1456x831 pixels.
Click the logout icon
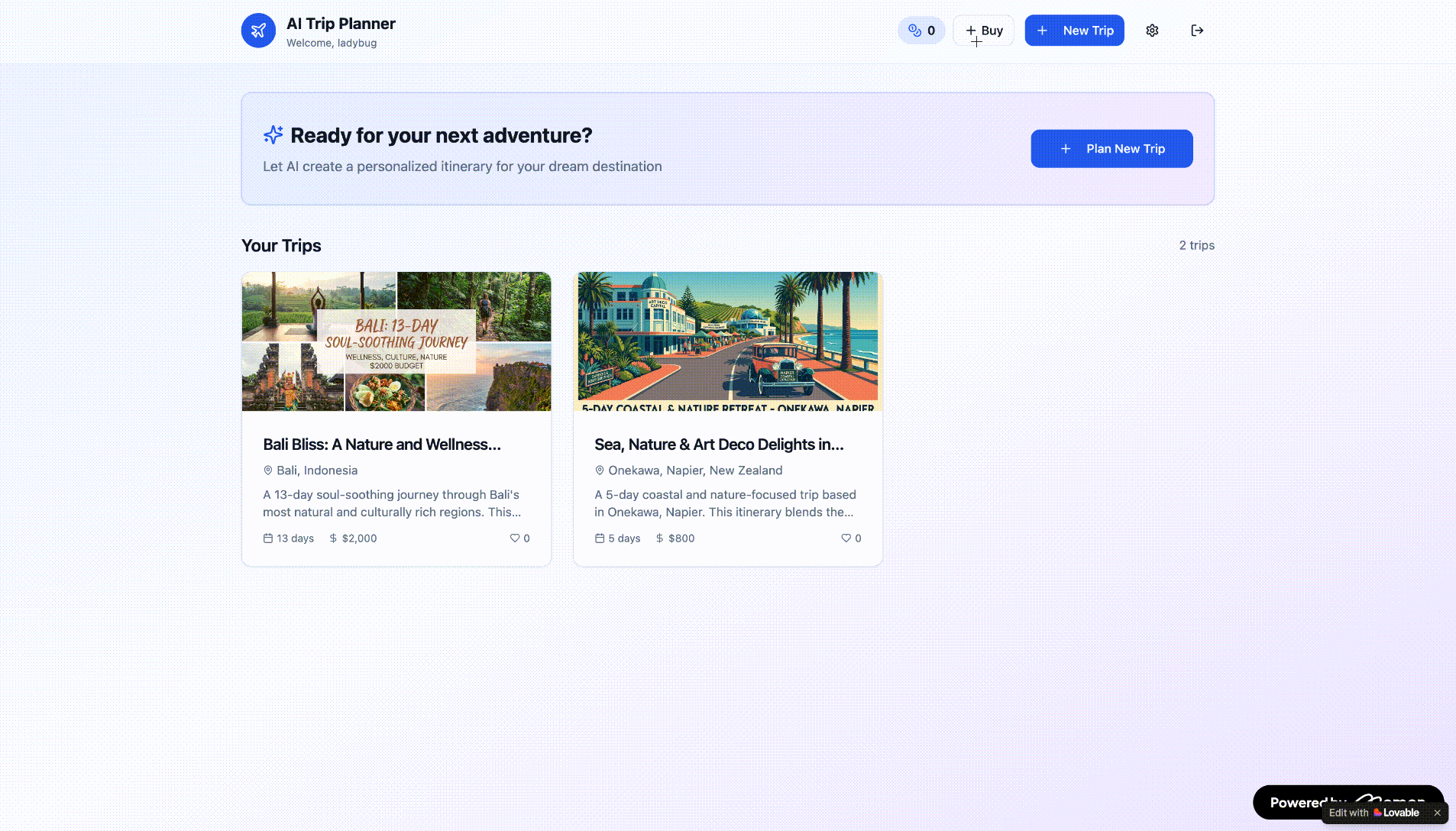[x=1197, y=31]
